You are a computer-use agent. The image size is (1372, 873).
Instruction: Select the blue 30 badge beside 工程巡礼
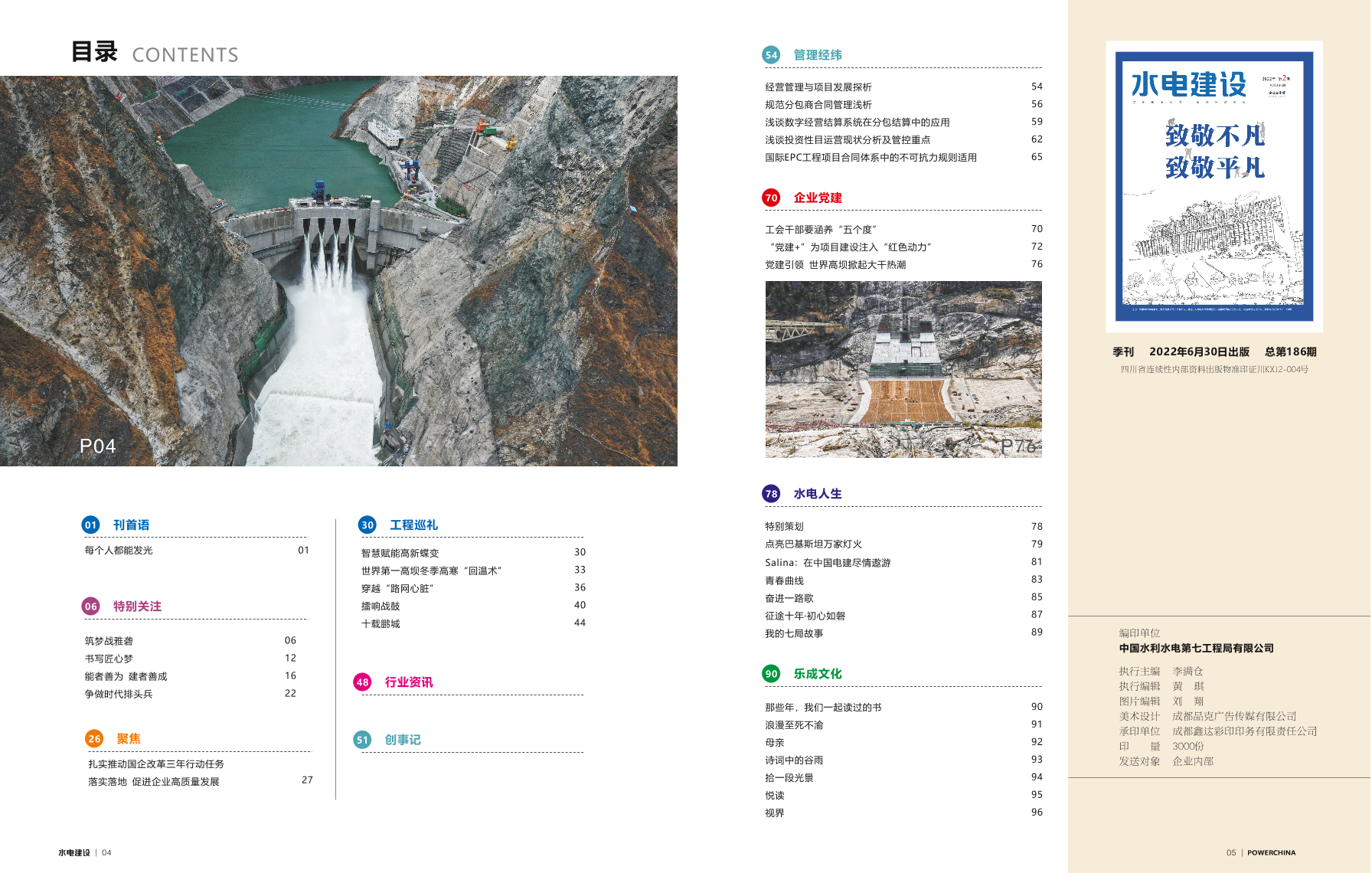(367, 525)
